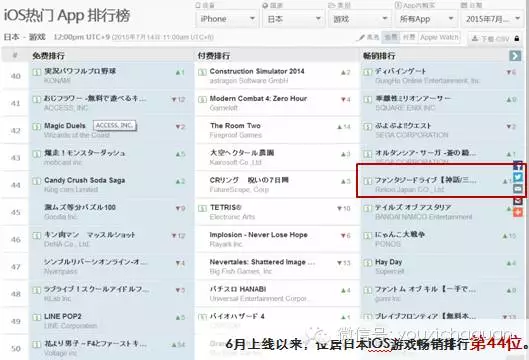
Task: Click in-app purchase icon beside ディバインゲート
Action: tap(368, 72)
